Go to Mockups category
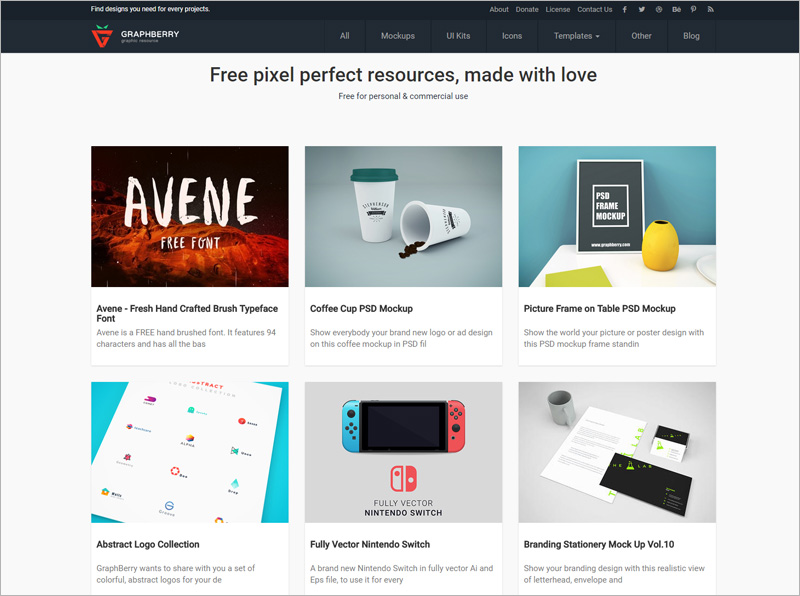This screenshot has width=800, height=596. click(x=398, y=36)
